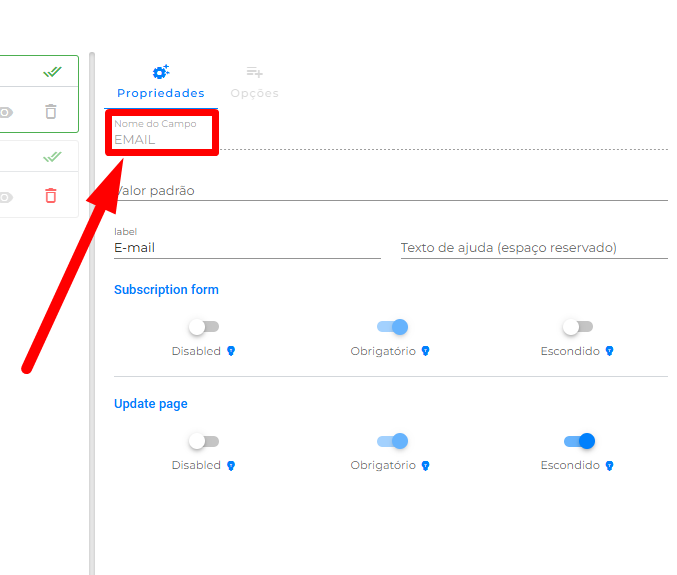Click the Valor padrão input field
The height and width of the screenshot is (575, 677).
390,190
